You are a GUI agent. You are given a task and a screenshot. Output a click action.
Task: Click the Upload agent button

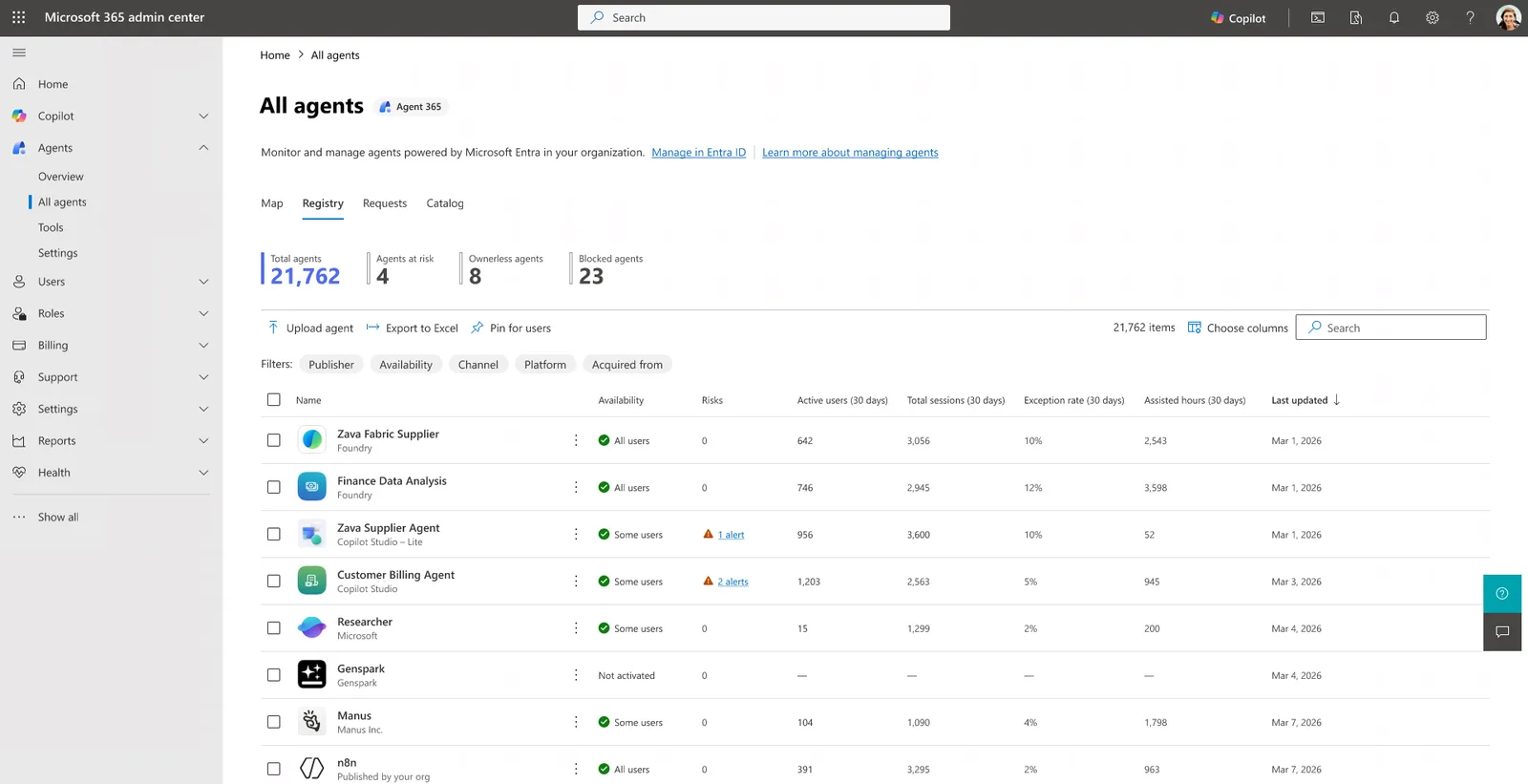tap(310, 328)
